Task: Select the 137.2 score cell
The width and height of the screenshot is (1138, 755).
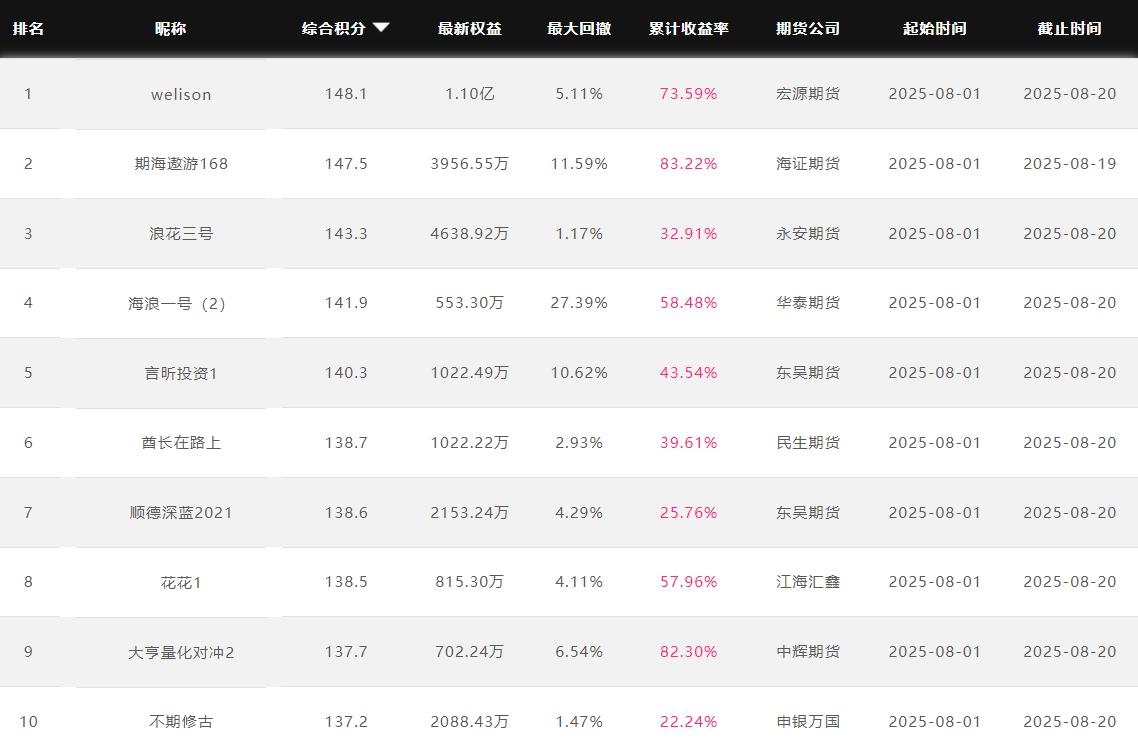Action: point(346,722)
